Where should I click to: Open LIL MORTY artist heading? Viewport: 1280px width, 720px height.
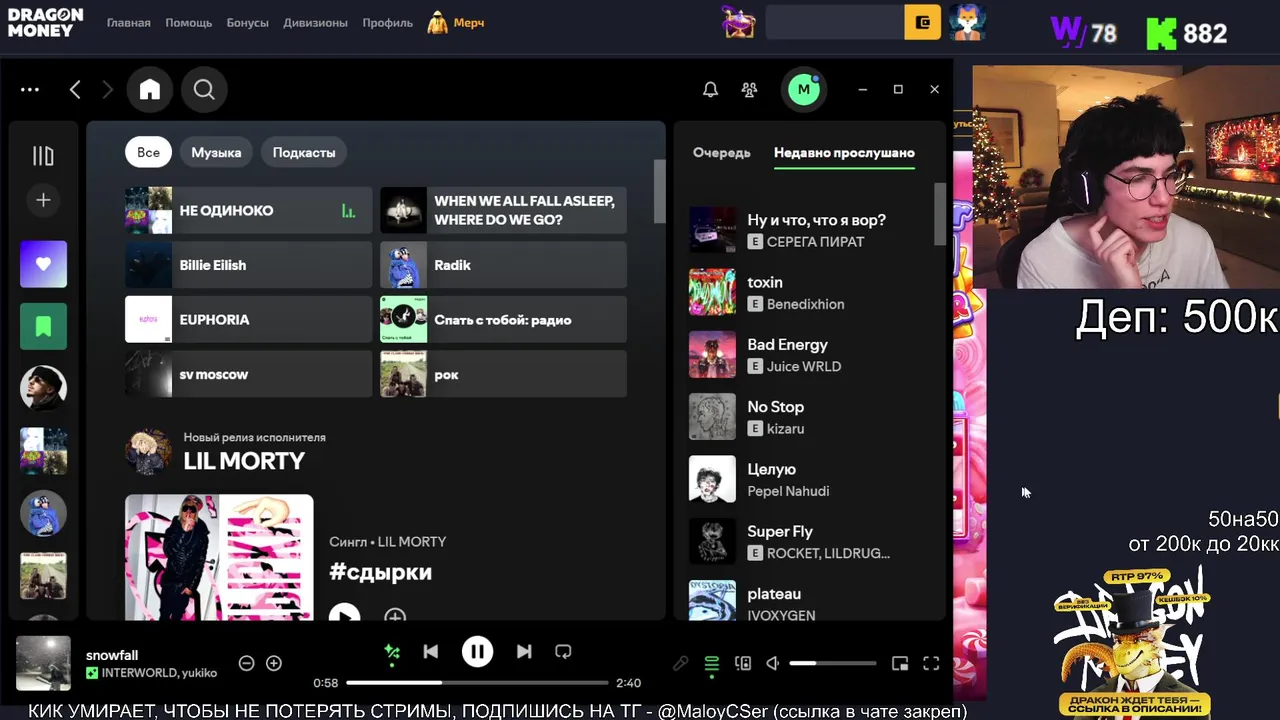(244, 461)
